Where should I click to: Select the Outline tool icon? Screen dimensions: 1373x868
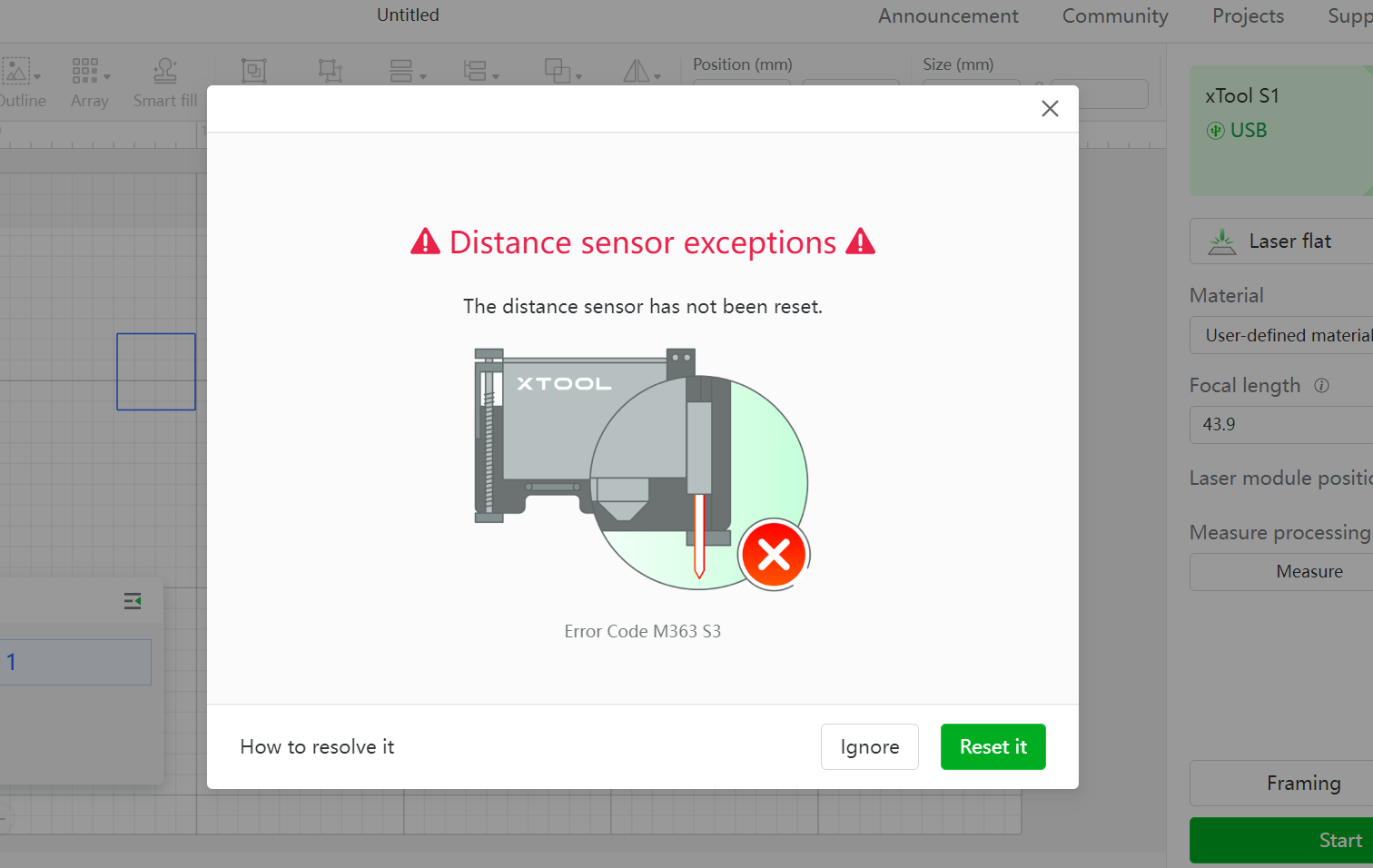click(15, 71)
